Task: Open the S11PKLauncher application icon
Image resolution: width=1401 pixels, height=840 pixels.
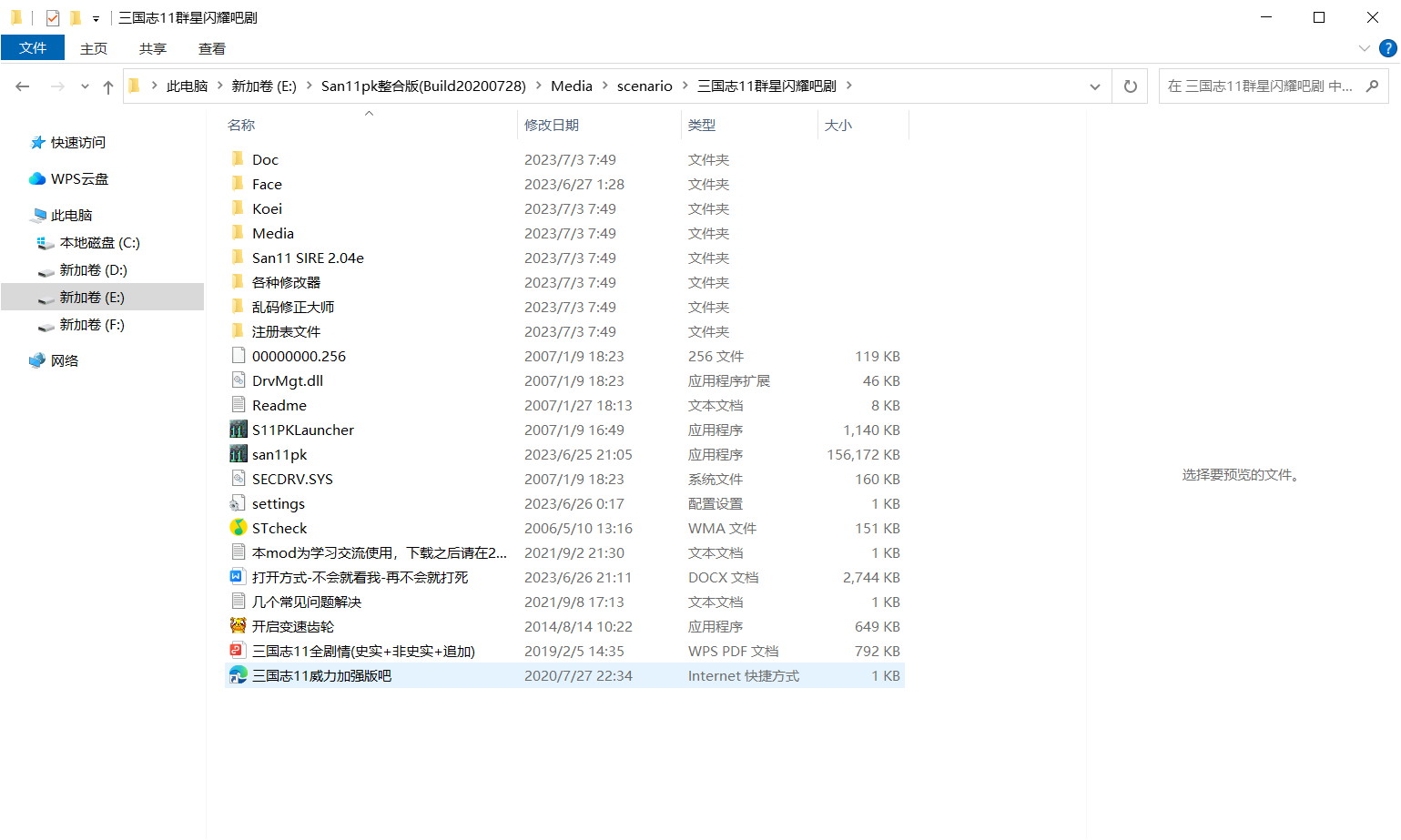Action: (x=239, y=430)
